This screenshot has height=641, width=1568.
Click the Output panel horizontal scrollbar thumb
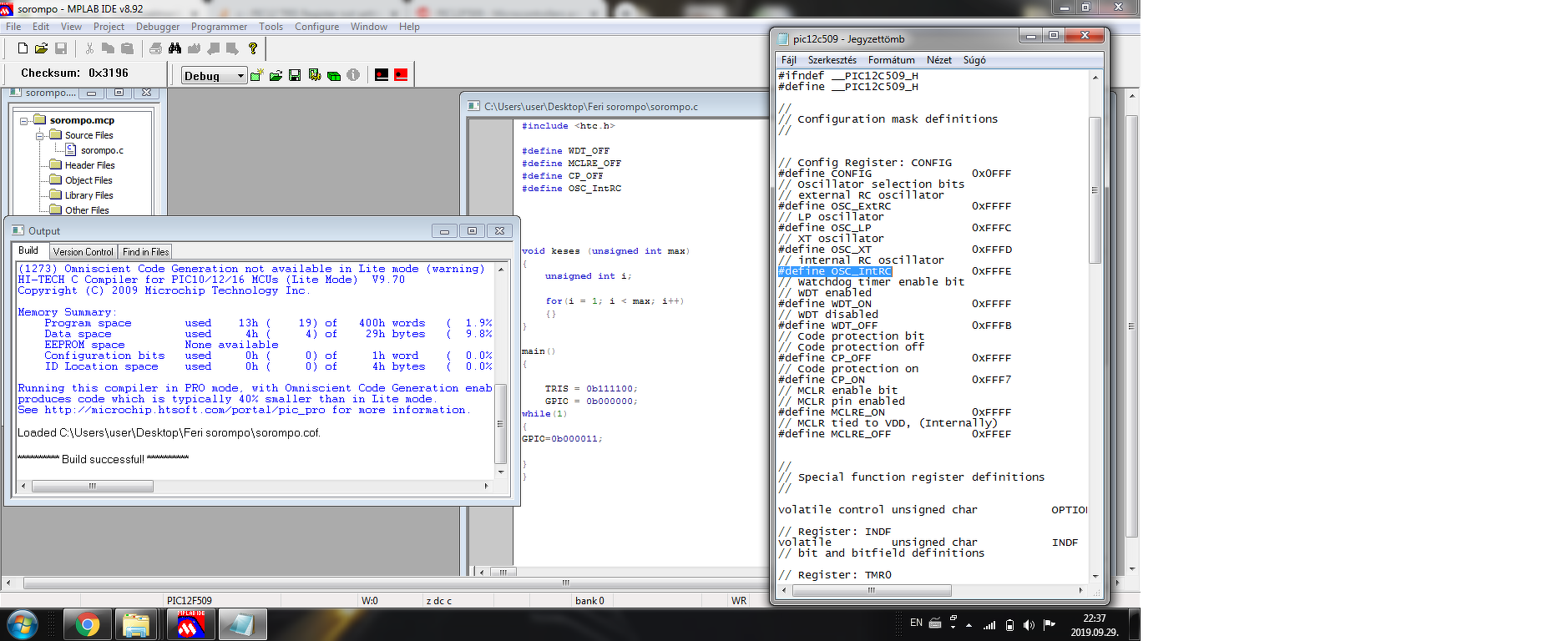pos(92,486)
